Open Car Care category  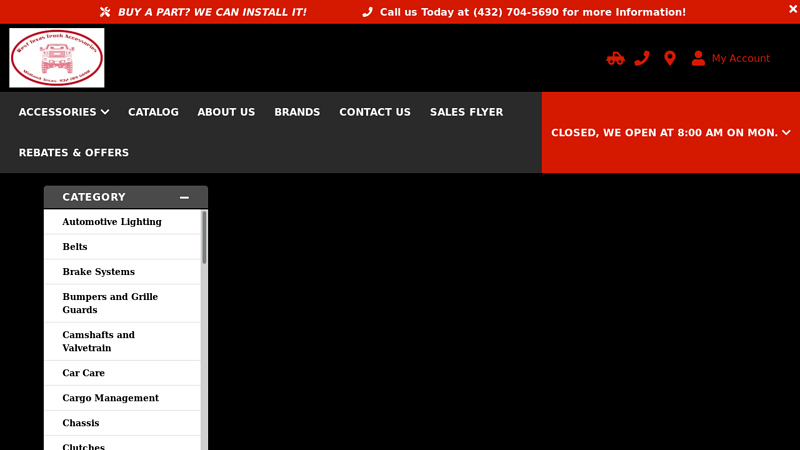click(x=122, y=373)
